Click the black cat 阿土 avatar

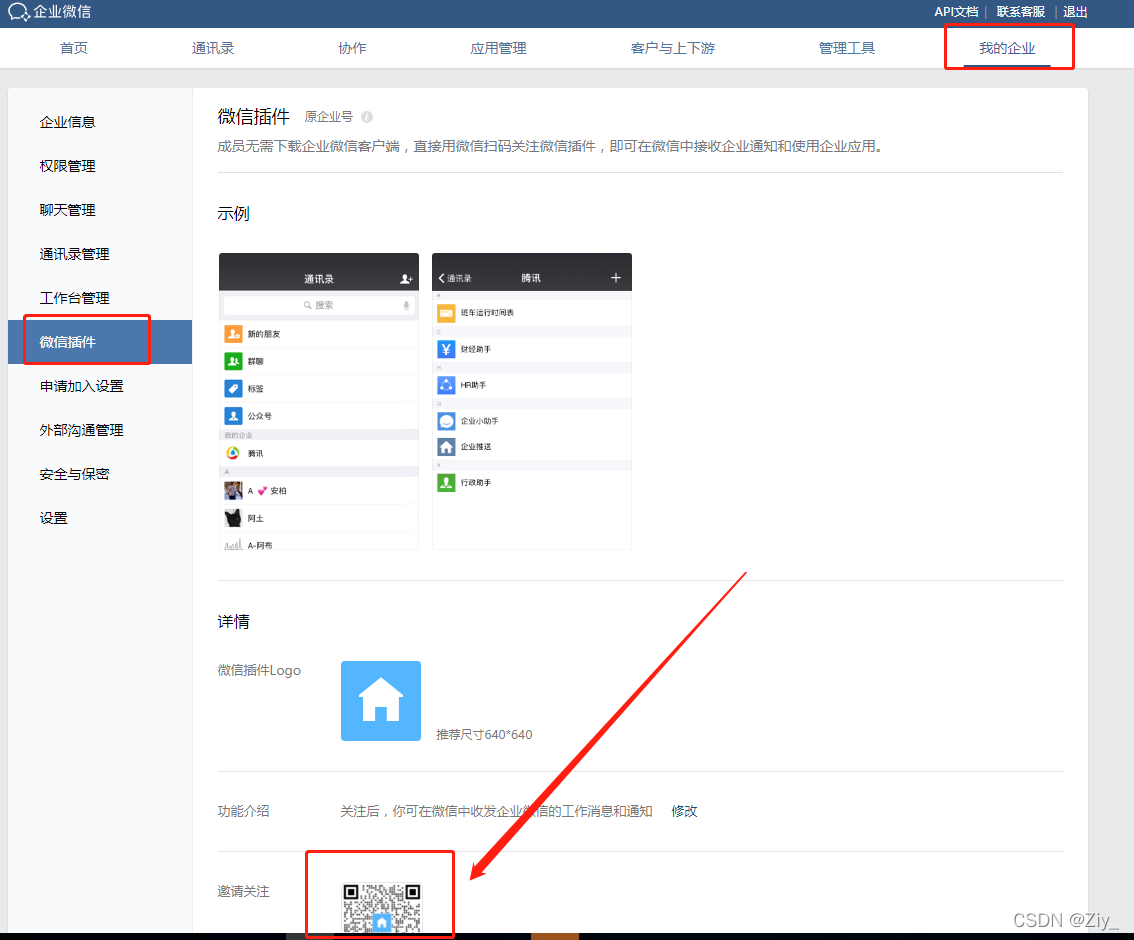(233, 518)
